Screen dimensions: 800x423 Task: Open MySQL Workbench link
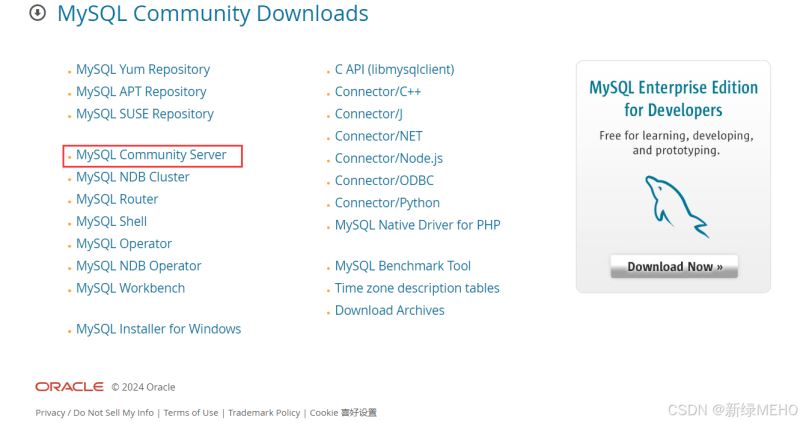click(x=131, y=288)
